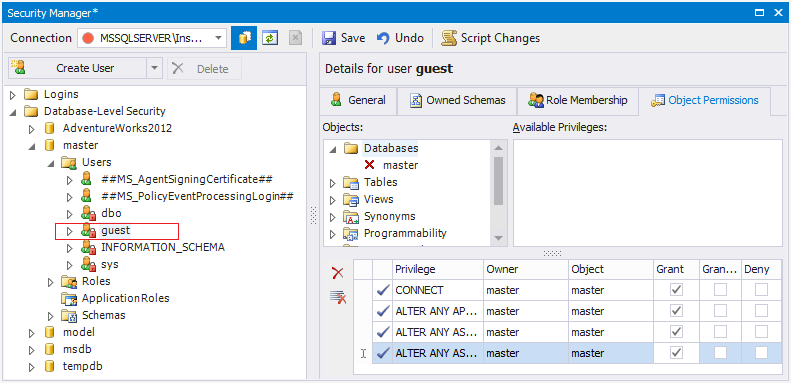
Task: Click the Undo label text
Action: 409,38
